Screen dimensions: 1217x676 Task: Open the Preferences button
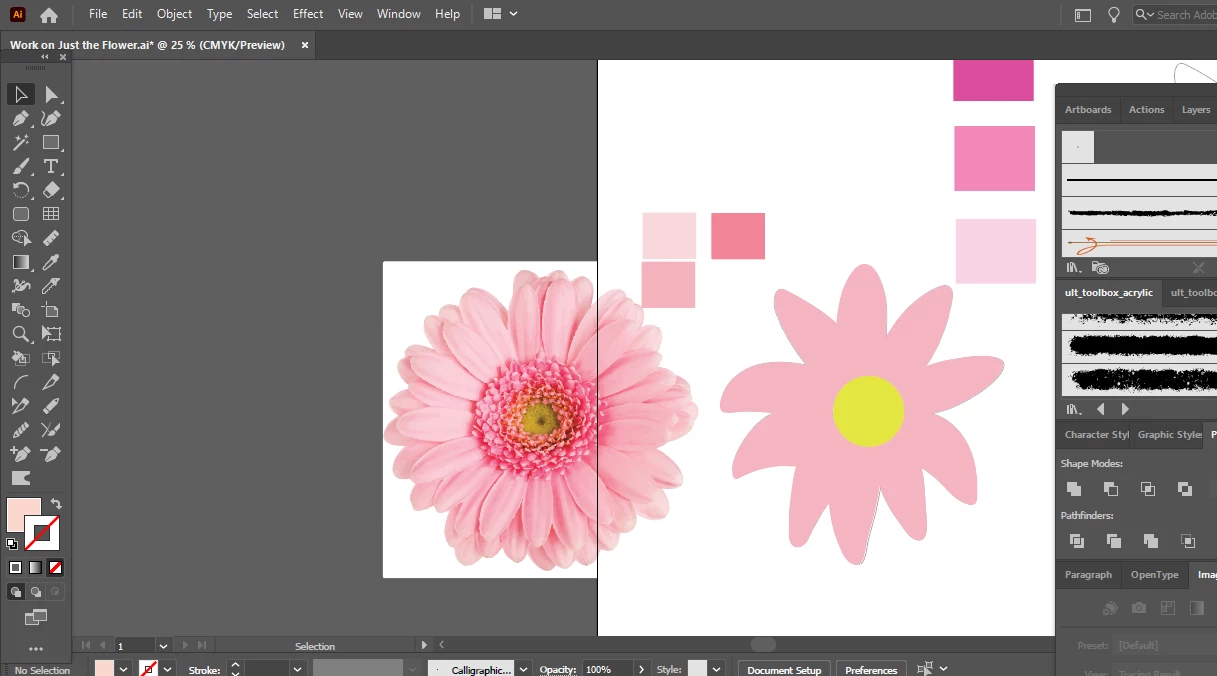pos(871,669)
